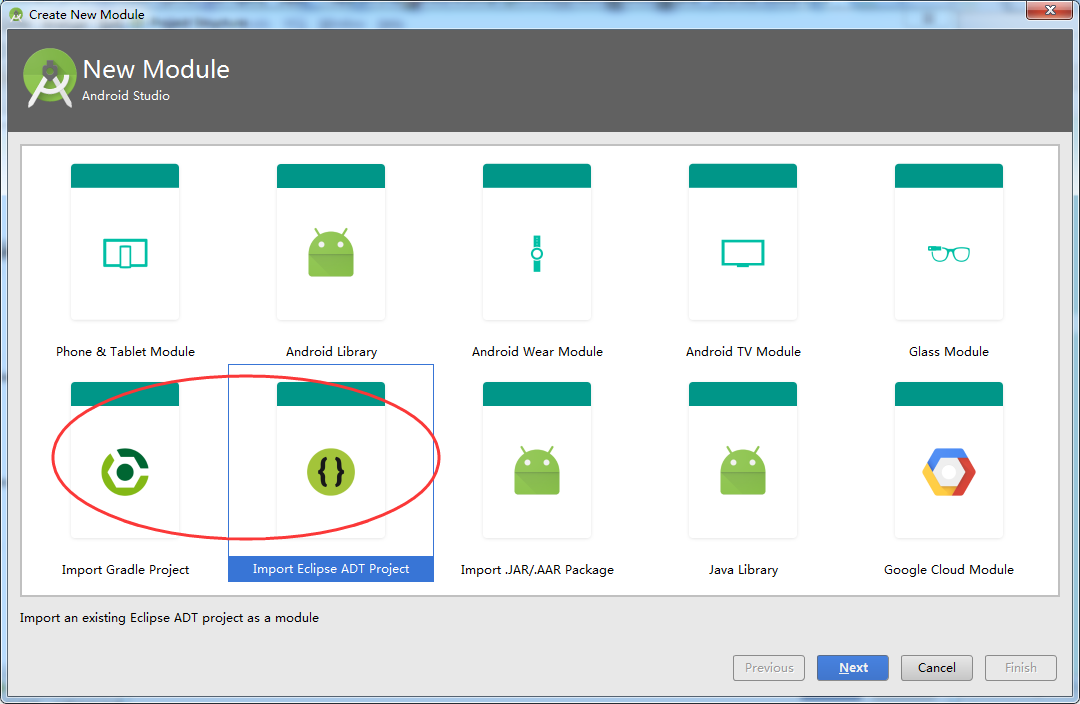Click the Import Eclipse ADT Project braces icon
Screen dimensions: 1080x704
click(x=331, y=472)
